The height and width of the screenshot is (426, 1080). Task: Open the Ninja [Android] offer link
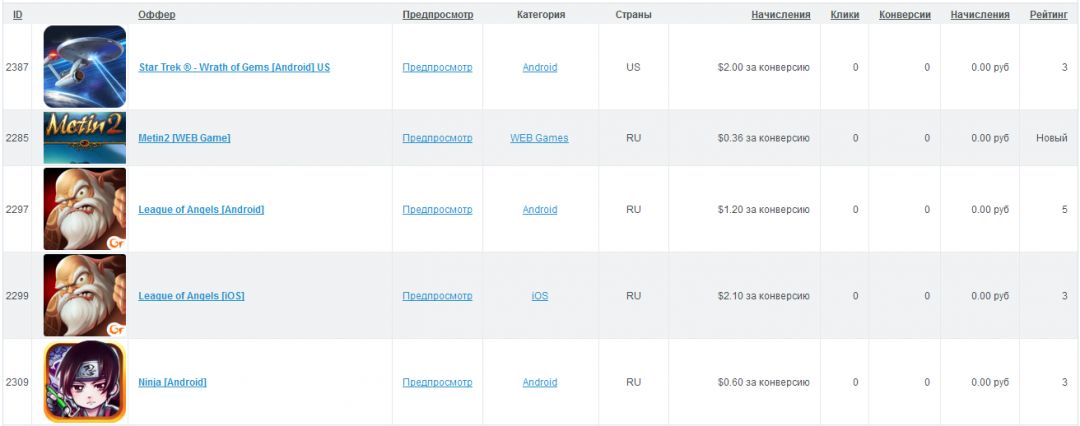[172, 382]
